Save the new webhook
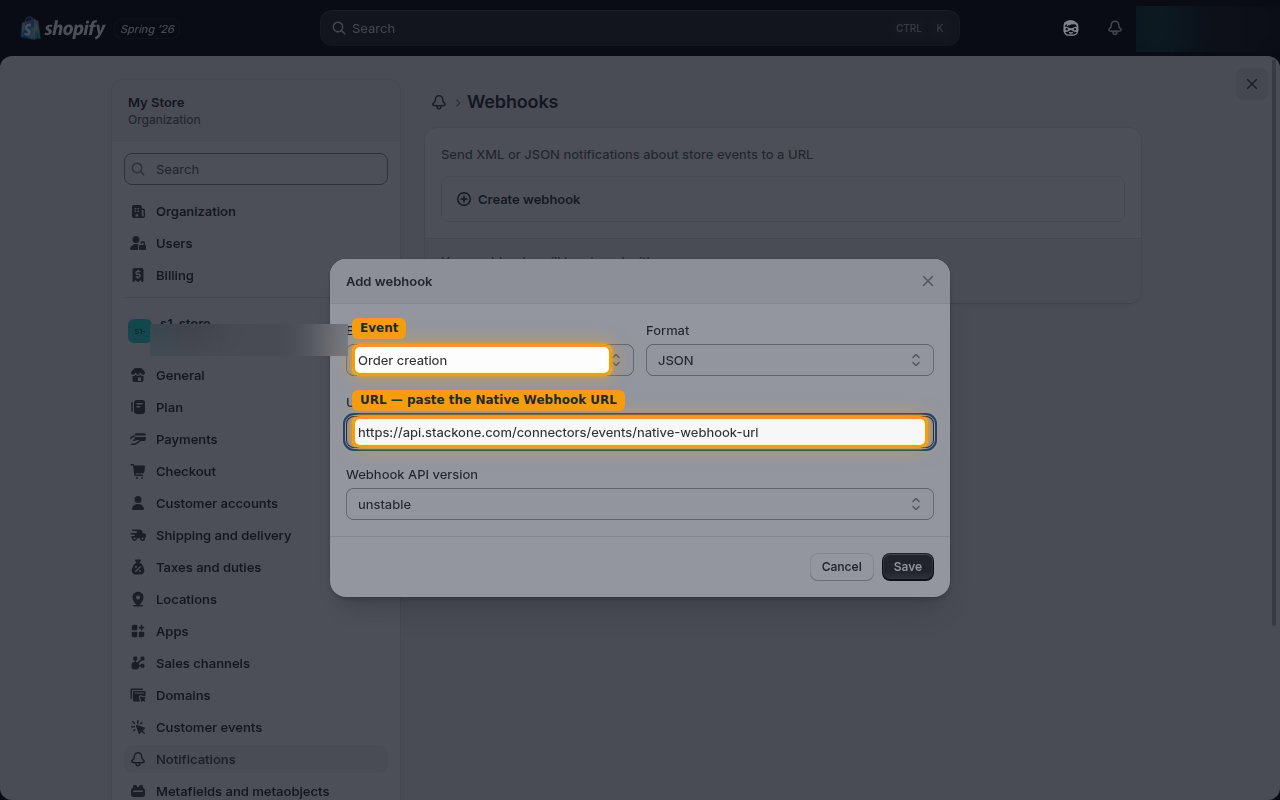The width and height of the screenshot is (1280, 800). pyautogui.click(x=908, y=566)
